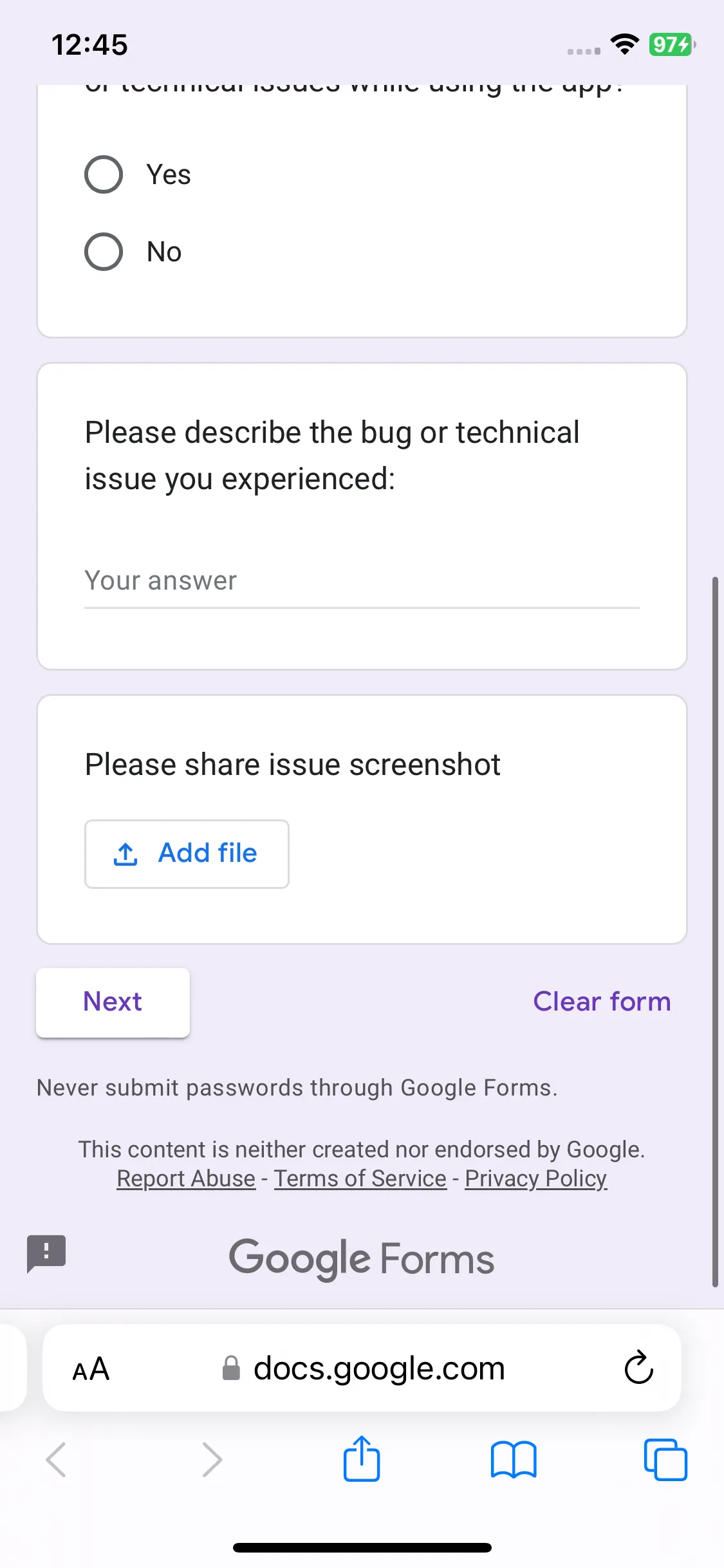Tap the Next button
The width and height of the screenshot is (724, 1568).
[113, 1002]
